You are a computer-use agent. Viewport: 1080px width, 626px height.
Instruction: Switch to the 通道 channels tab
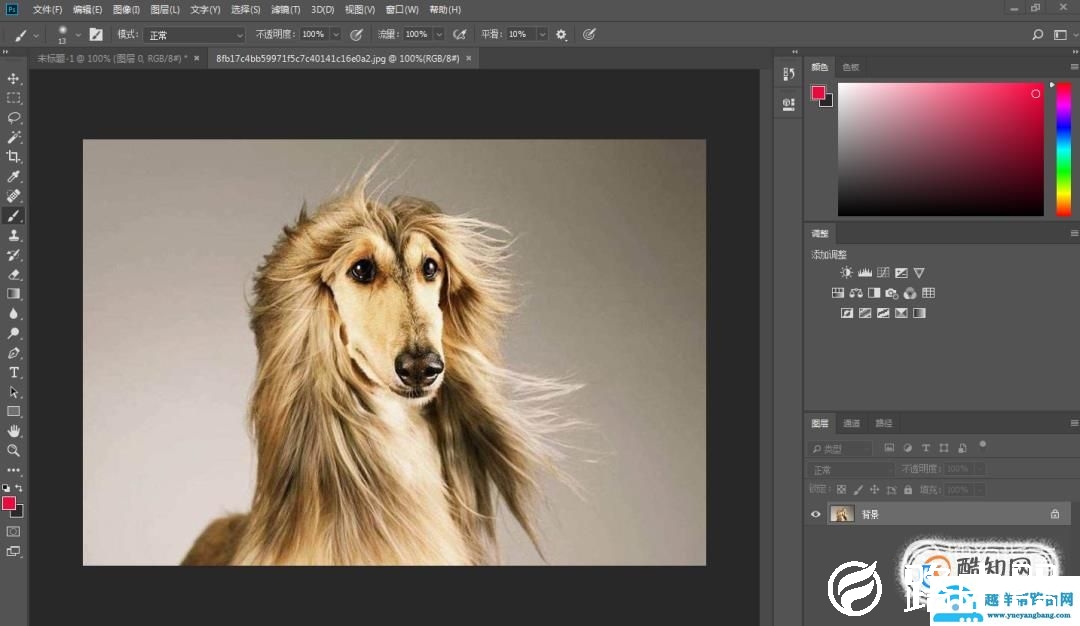(x=851, y=423)
